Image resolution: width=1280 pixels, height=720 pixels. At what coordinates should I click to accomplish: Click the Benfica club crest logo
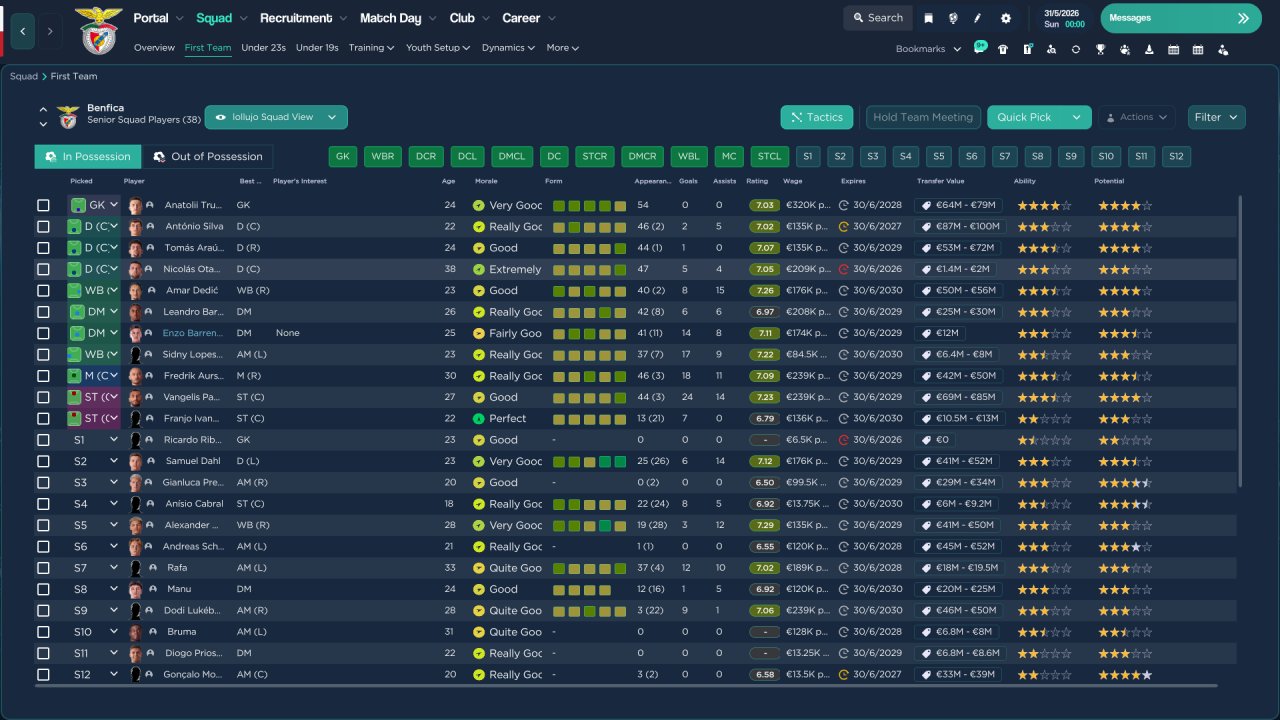(99, 30)
